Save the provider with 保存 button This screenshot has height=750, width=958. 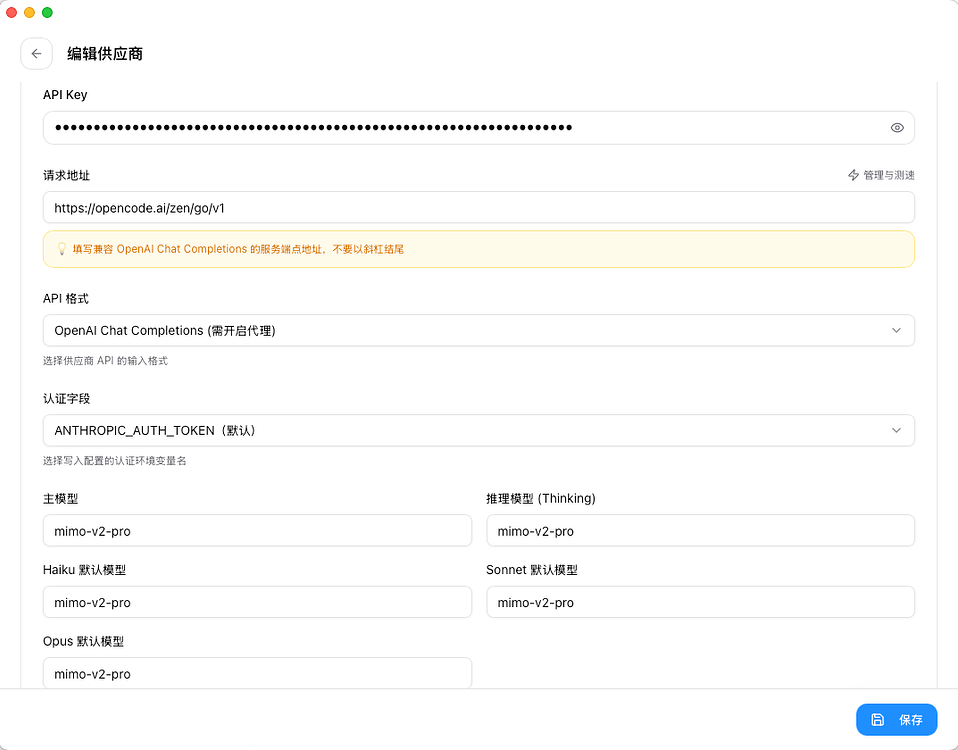pos(896,719)
